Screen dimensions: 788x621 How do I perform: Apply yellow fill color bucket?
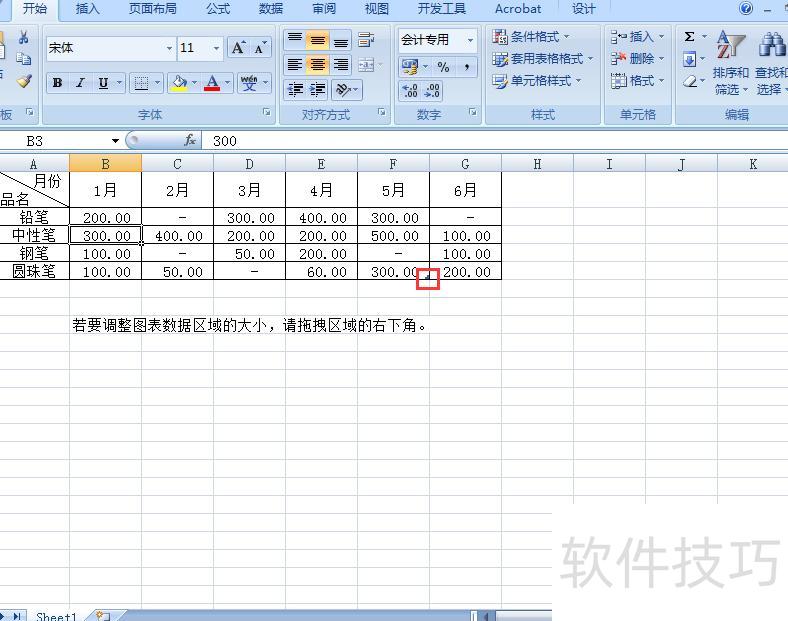pyautogui.click(x=179, y=83)
